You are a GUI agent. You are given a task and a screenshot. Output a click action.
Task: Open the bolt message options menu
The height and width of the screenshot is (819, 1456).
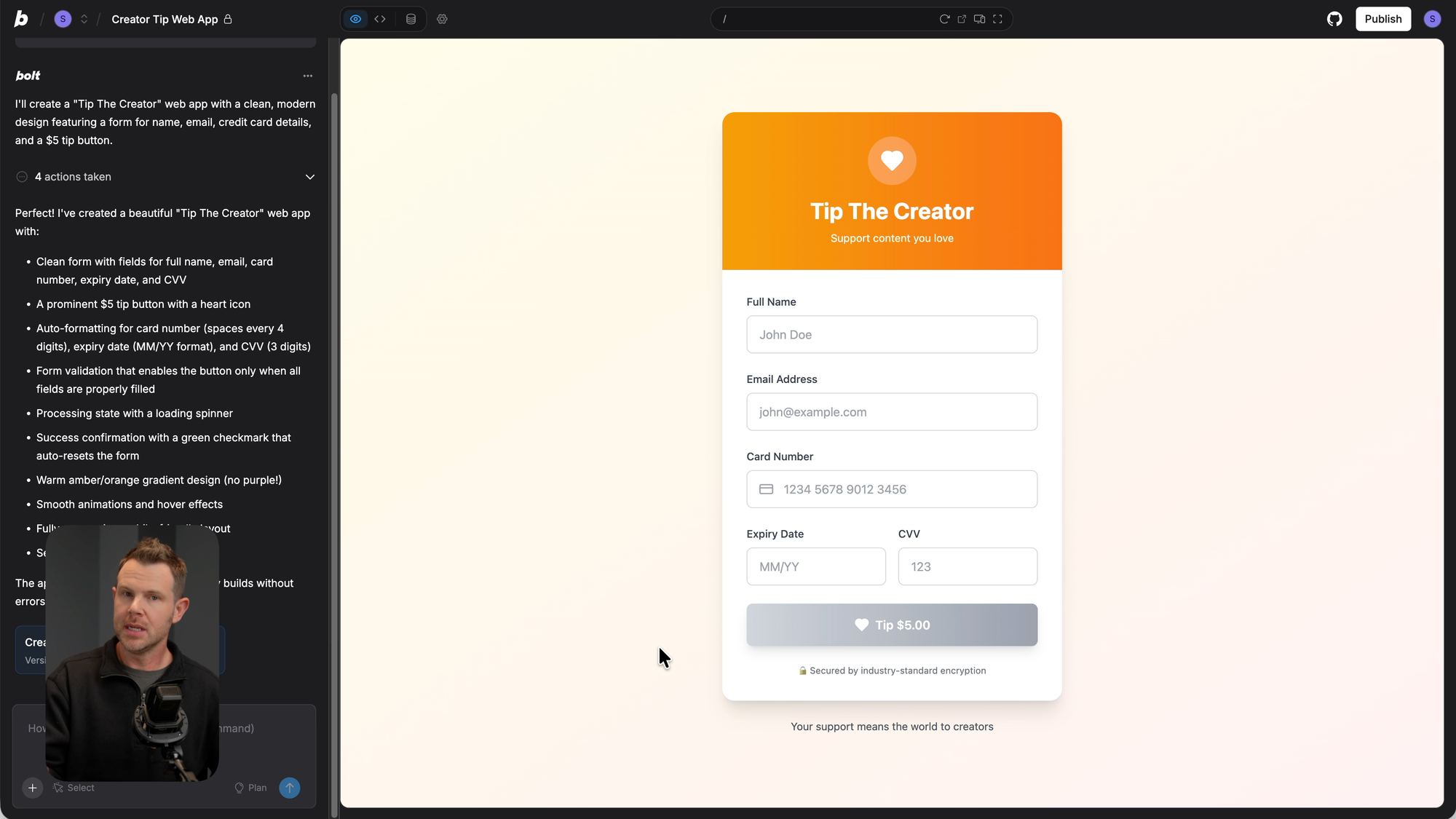point(308,76)
